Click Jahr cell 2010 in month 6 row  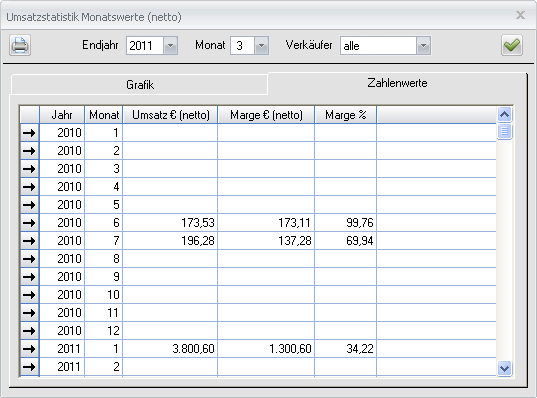tap(62, 223)
